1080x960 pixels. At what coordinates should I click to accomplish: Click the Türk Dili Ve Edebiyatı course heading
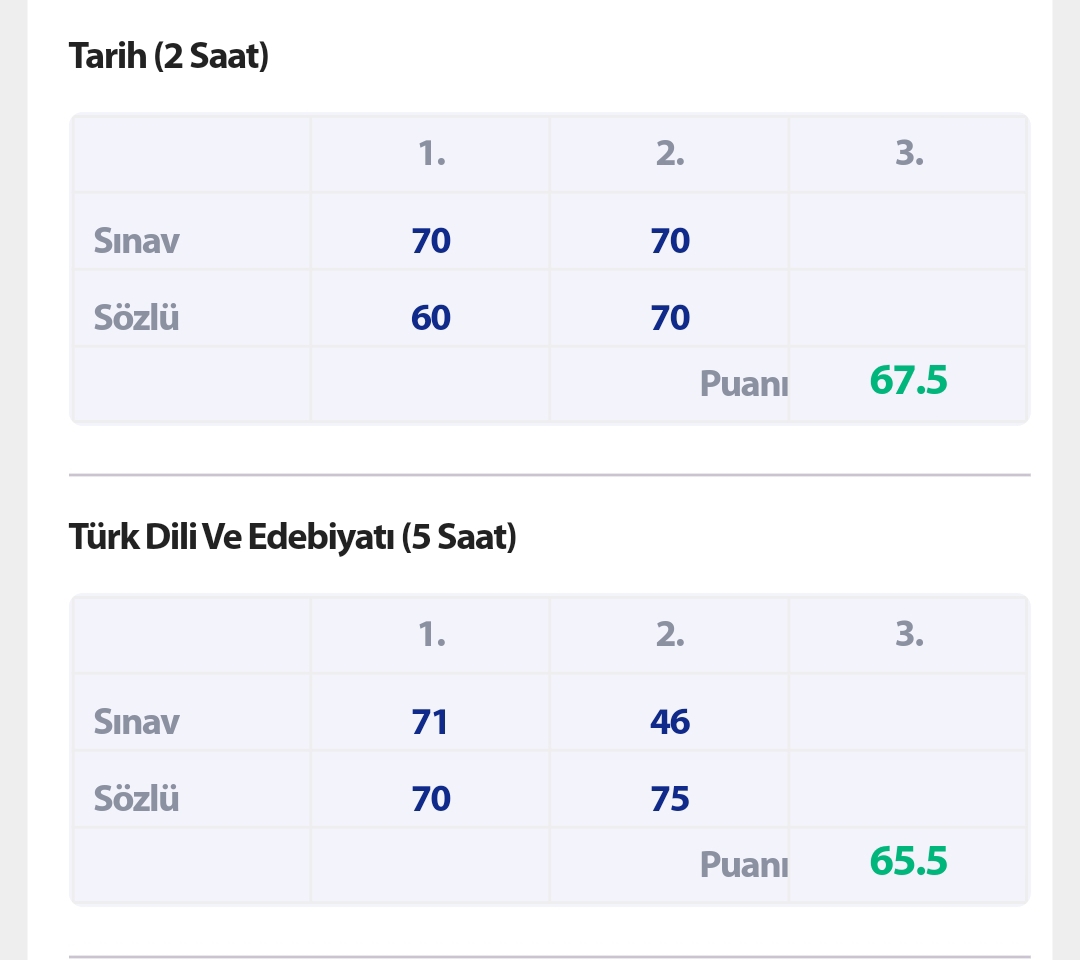[292, 537]
